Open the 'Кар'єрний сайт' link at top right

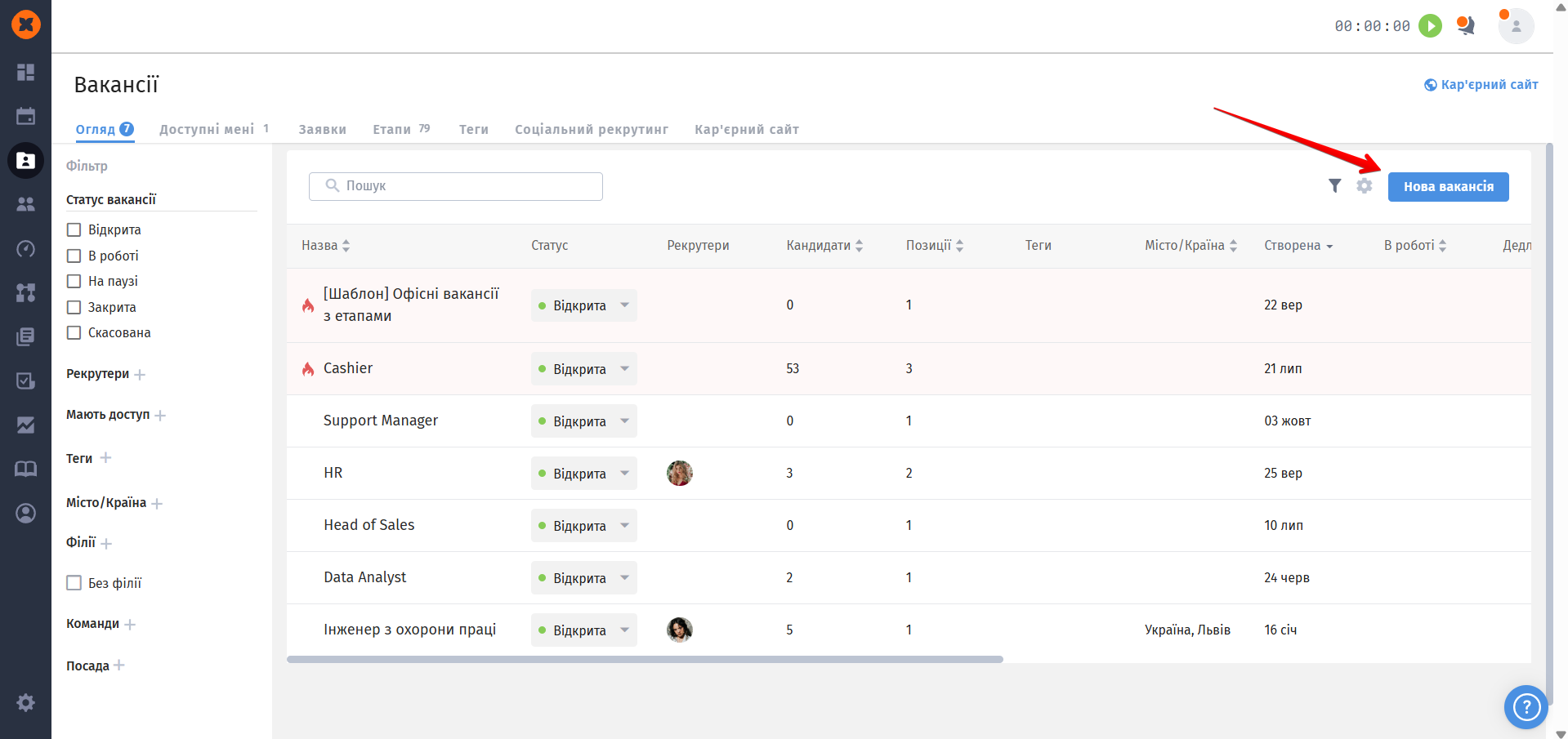coord(1481,85)
